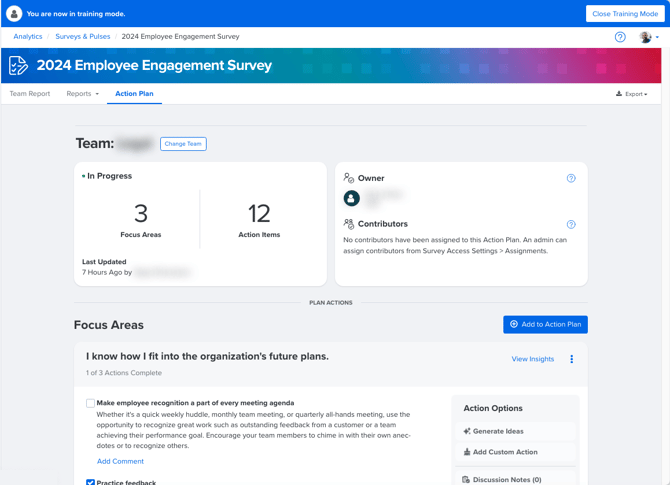This screenshot has height=485, width=670.
Task: Click the Change Team button
Action: point(183,144)
